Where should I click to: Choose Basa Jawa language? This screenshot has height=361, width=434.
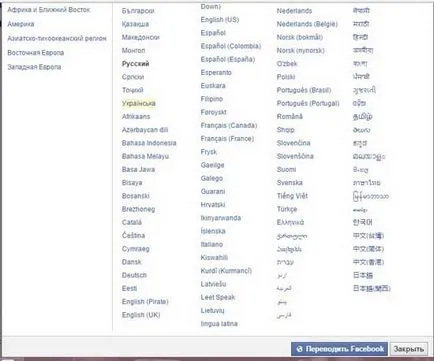(138, 170)
